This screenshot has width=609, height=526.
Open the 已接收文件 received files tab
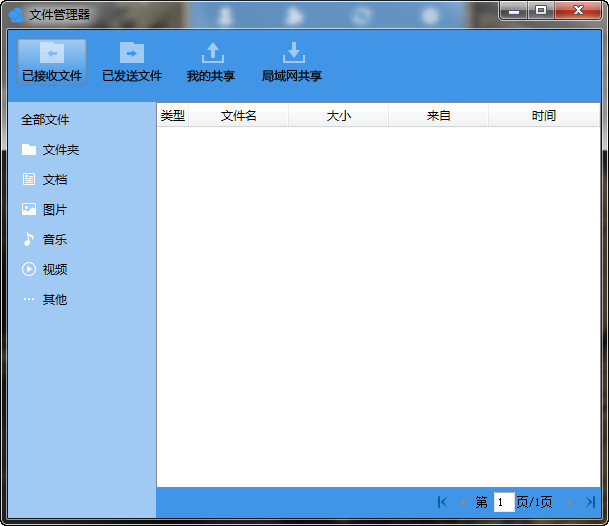52,61
